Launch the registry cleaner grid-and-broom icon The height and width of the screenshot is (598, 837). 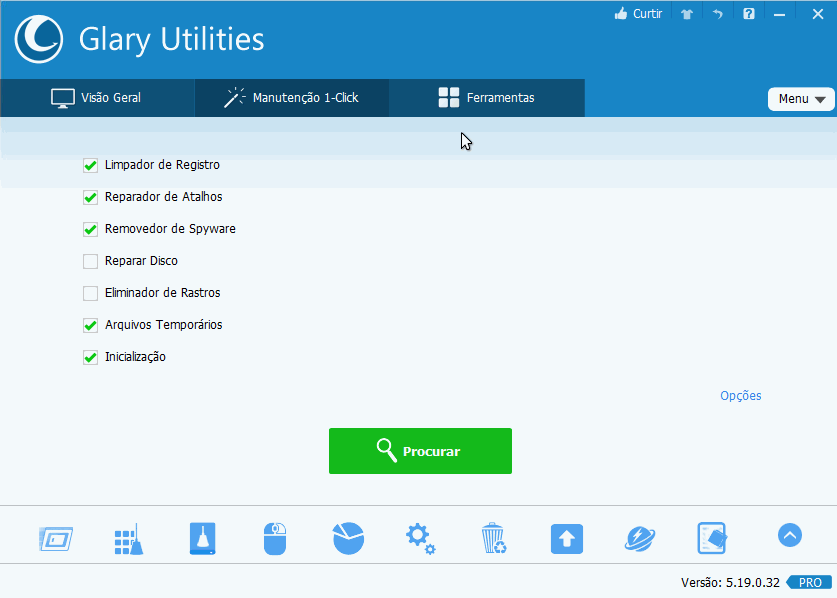pyautogui.click(x=129, y=539)
